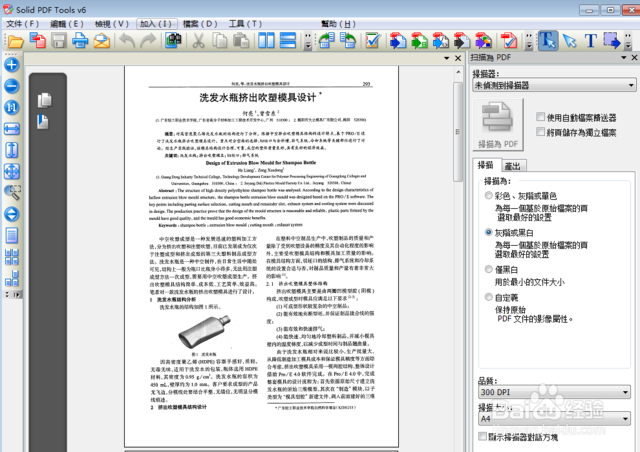Expand the document tab list arrow

point(447,58)
